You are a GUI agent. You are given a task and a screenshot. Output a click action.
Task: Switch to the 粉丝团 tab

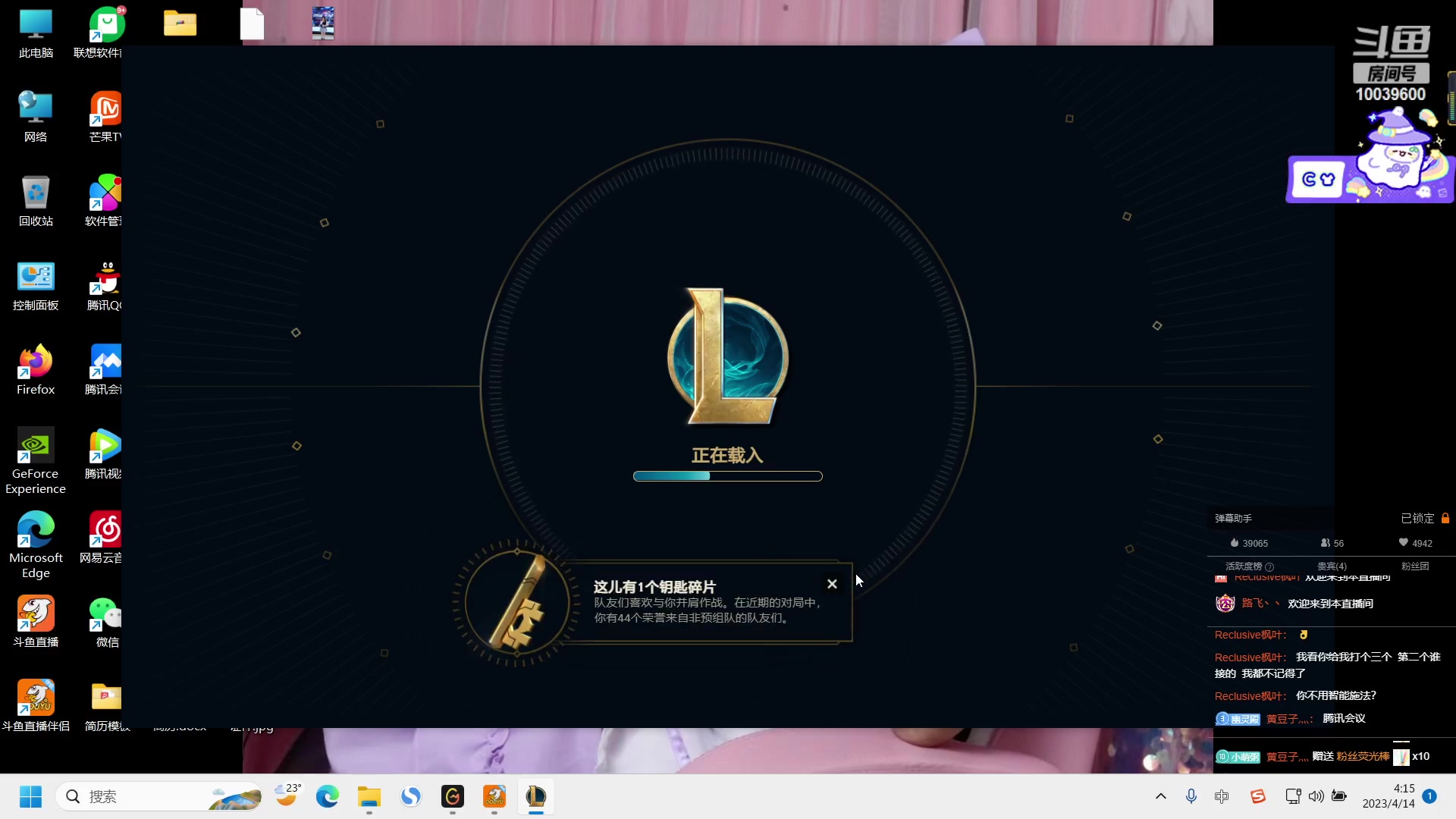click(1414, 566)
